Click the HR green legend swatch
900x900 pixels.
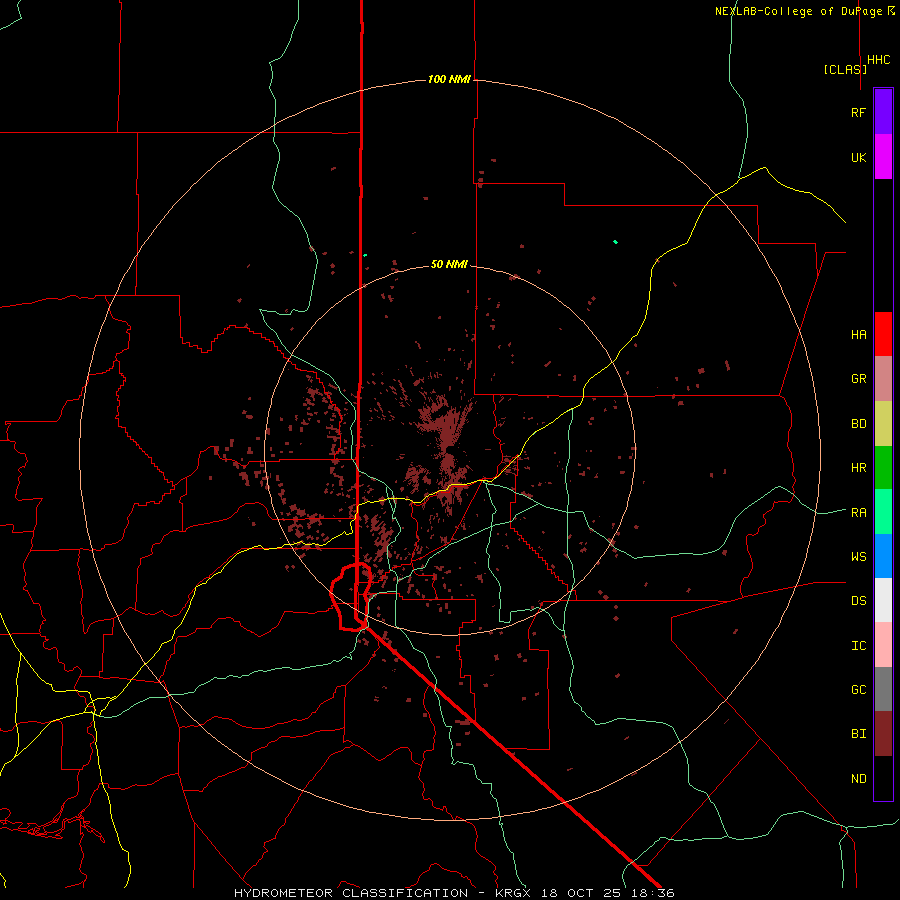pyautogui.click(x=883, y=468)
